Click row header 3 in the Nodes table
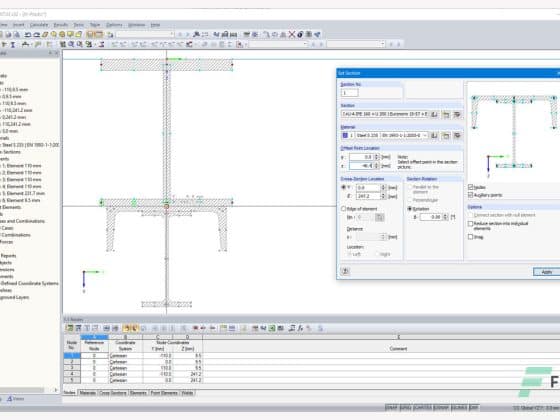 72,368
